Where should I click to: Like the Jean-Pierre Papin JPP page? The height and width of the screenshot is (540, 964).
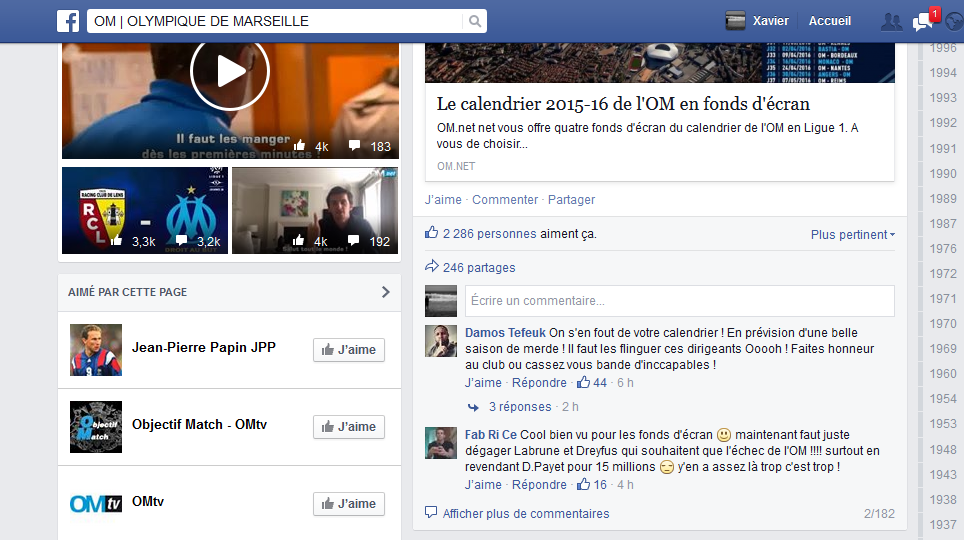pyautogui.click(x=349, y=349)
